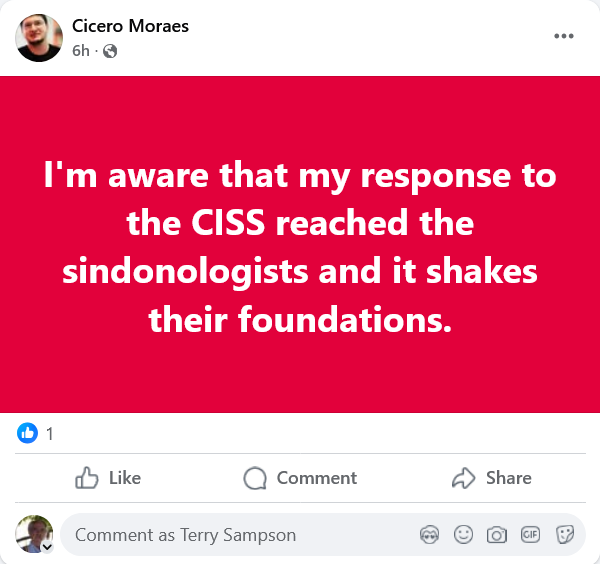Open the emoji picker in comment box

click(x=463, y=535)
